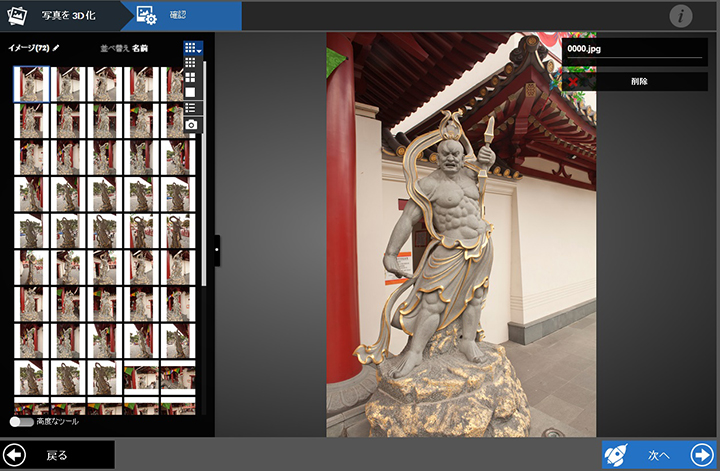This screenshot has height=471, width=720.
Task: Select the third thumbnail in top row
Action: point(105,84)
